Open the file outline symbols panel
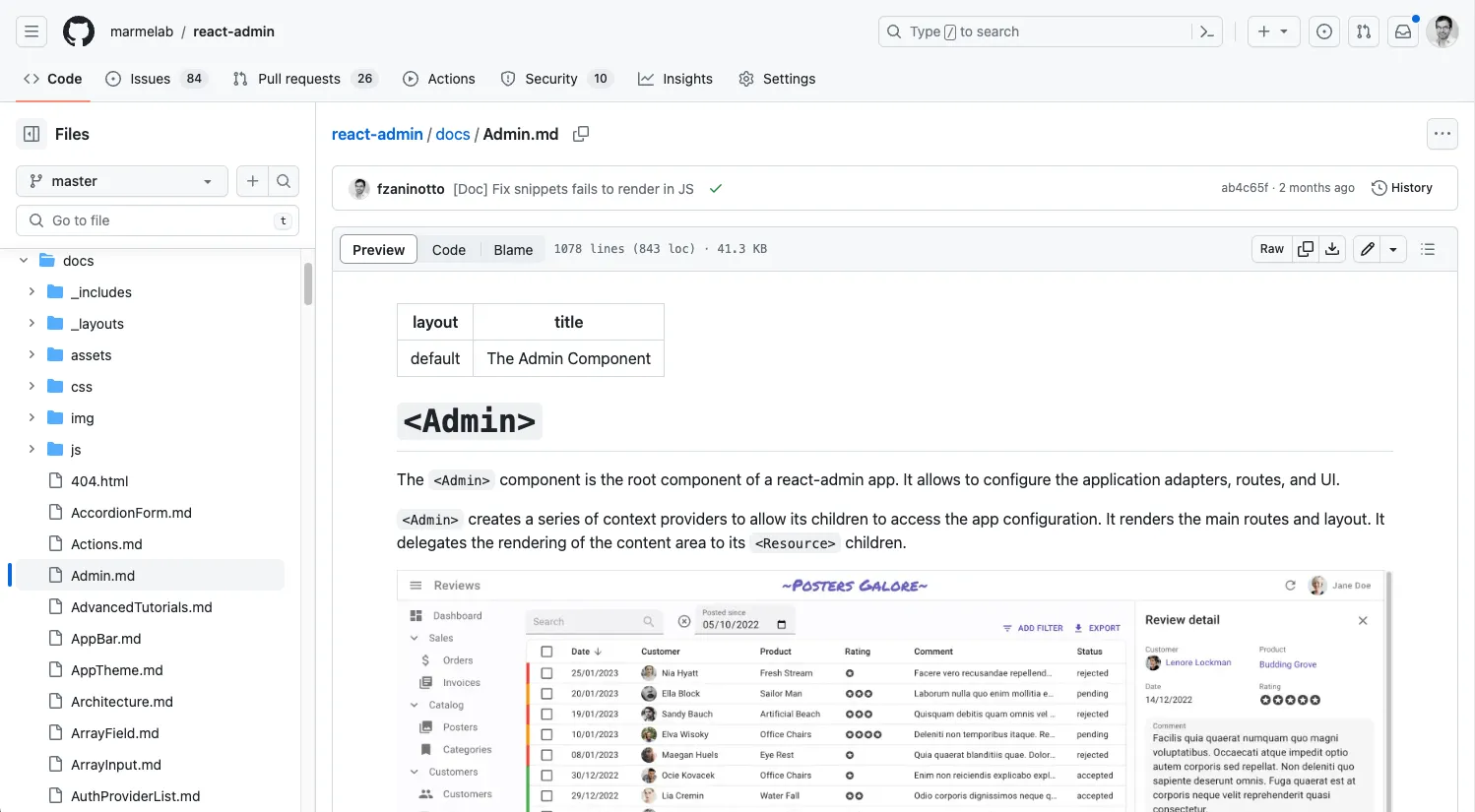The height and width of the screenshot is (812, 1475). (x=1428, y=249)
